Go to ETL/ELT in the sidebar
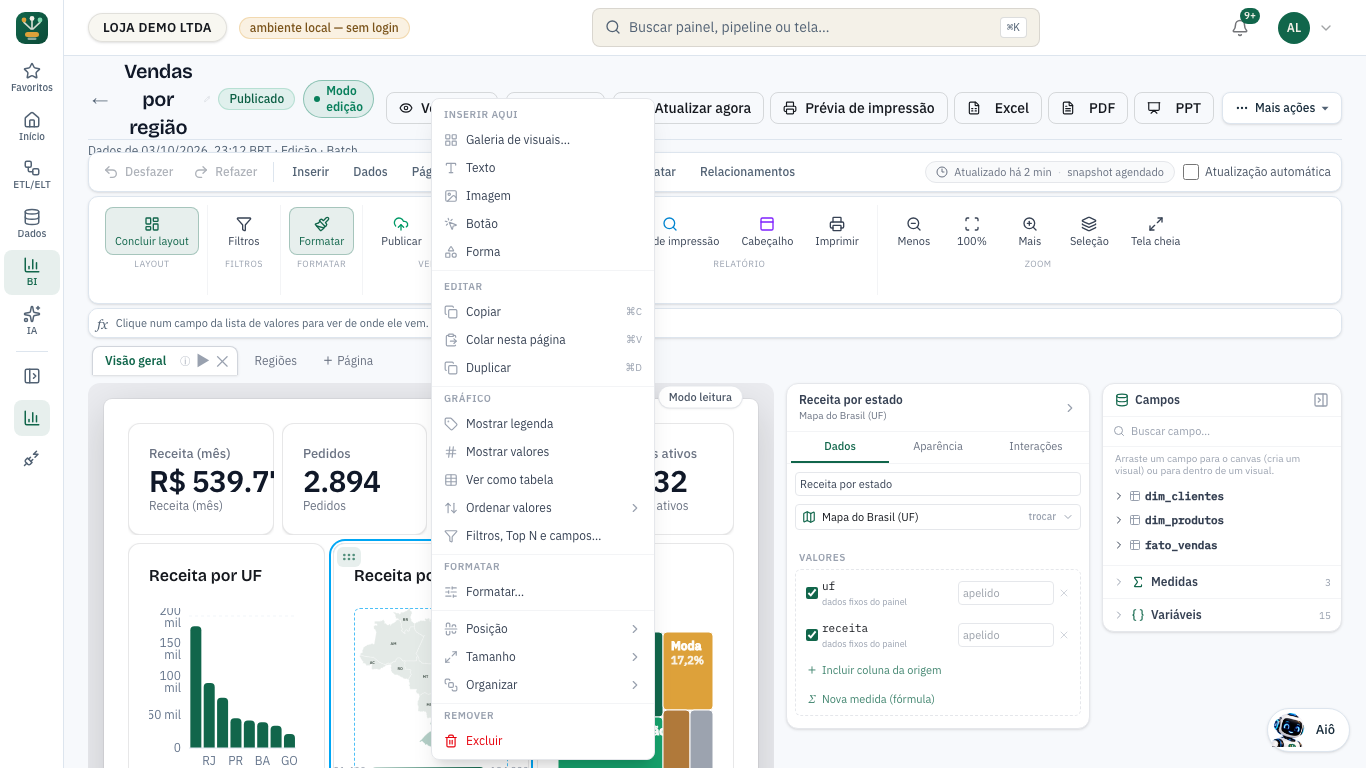The image size is (1366, 768). click(x=32, y=175)
